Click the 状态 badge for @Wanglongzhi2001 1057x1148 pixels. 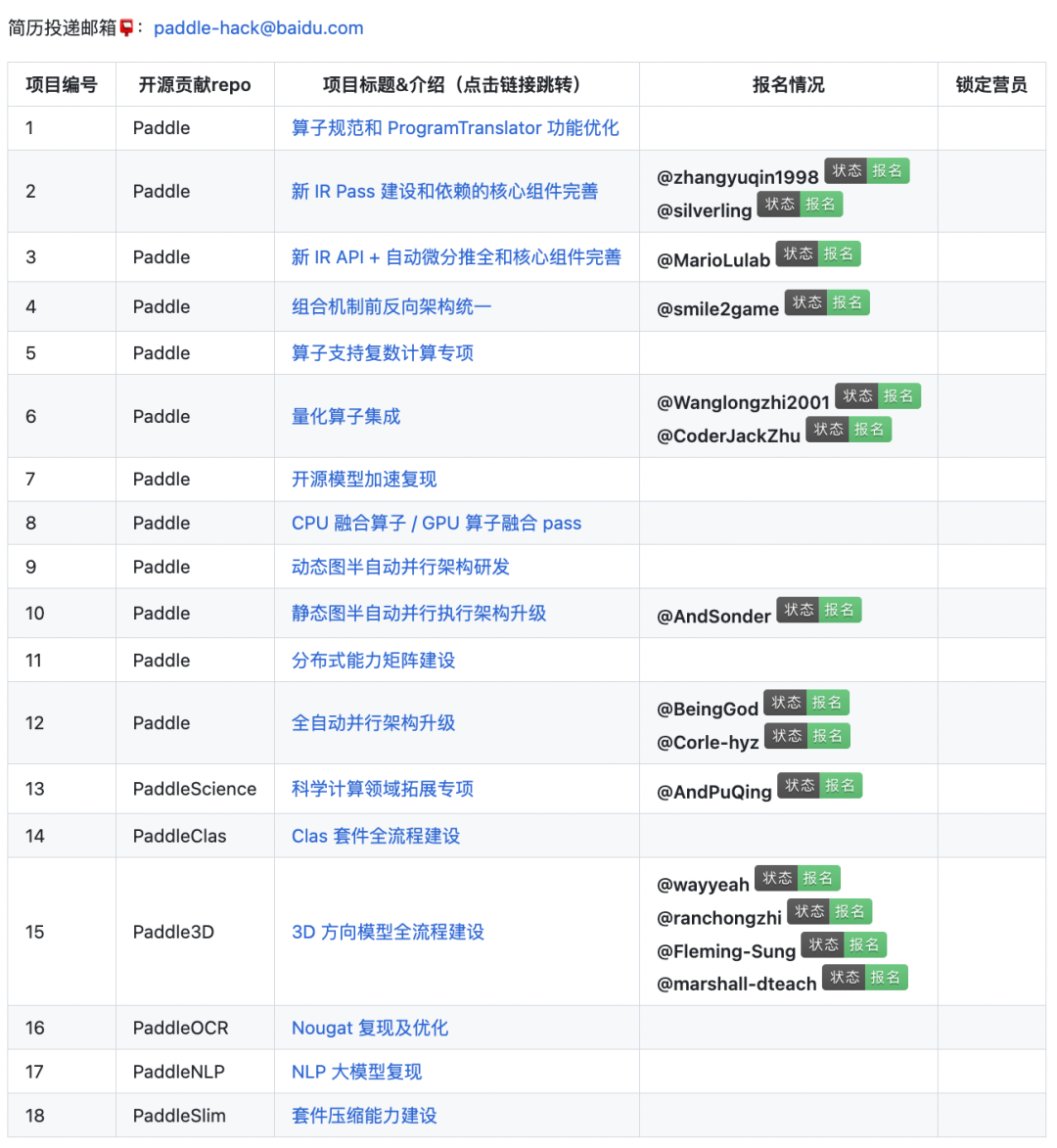[x=856, y=395]
